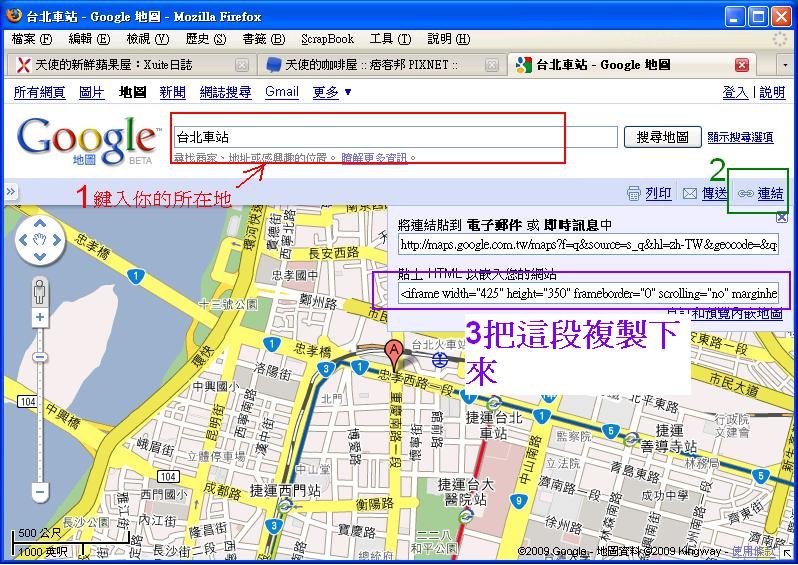Click the hand icon in the pan control

coord(40,240)
